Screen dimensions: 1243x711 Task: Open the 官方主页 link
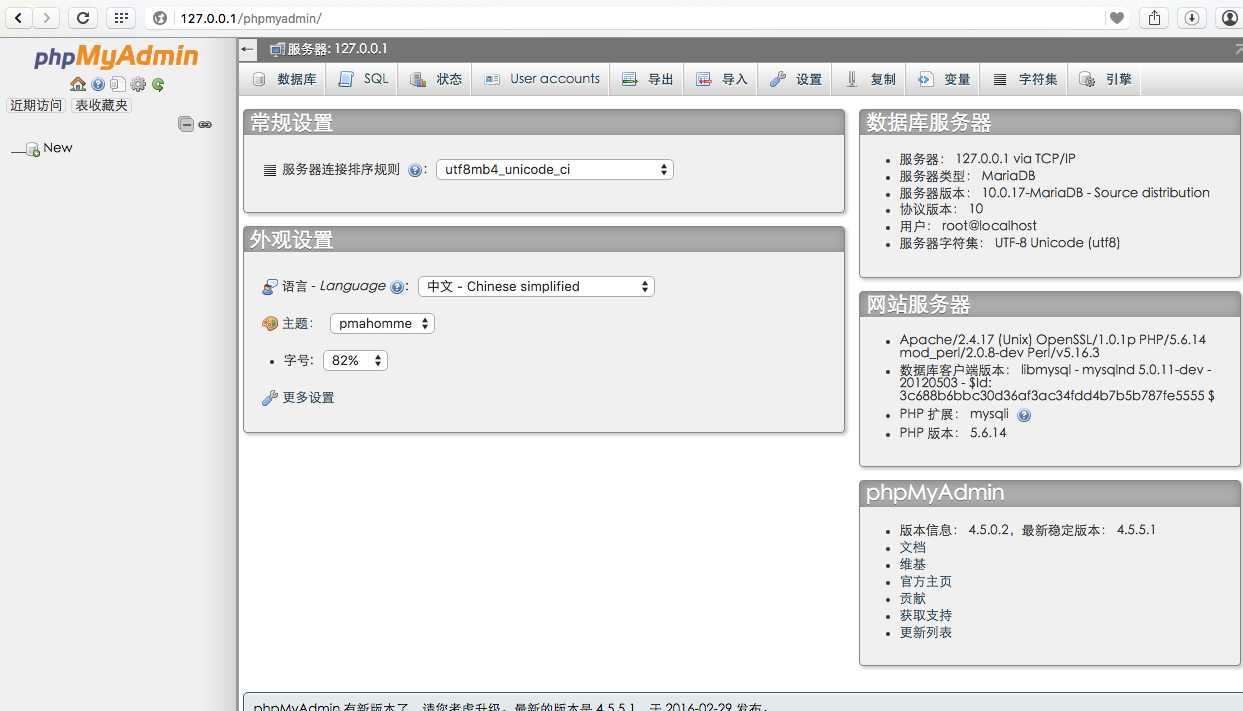(925, 581)
